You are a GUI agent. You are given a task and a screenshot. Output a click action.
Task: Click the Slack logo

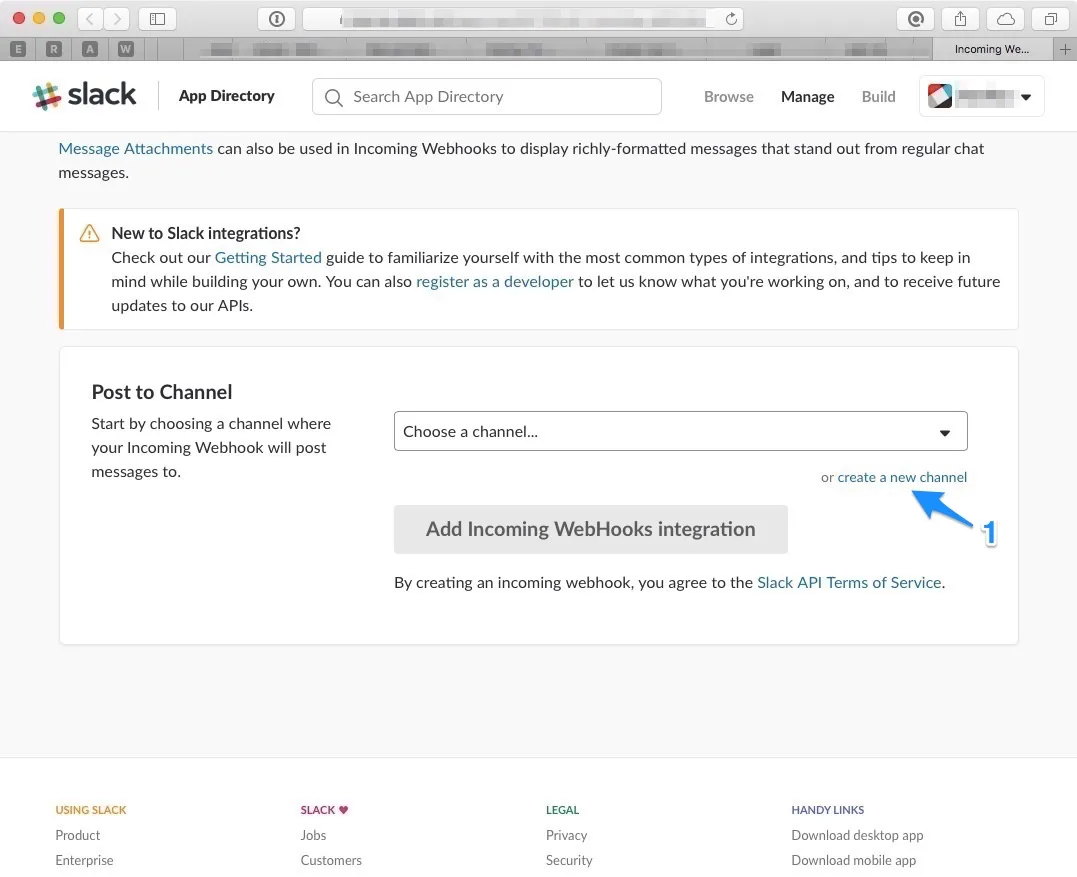(x=84, y=95)
